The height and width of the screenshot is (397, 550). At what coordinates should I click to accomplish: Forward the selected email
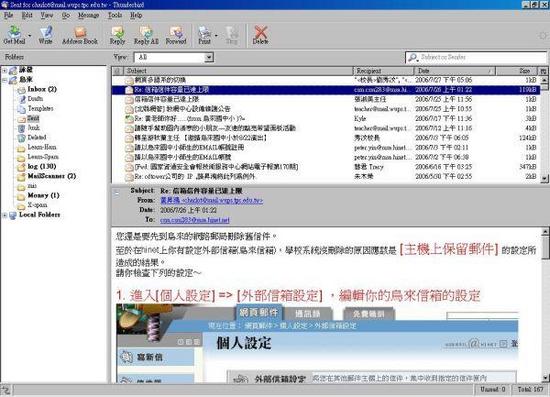click(176, 35)
